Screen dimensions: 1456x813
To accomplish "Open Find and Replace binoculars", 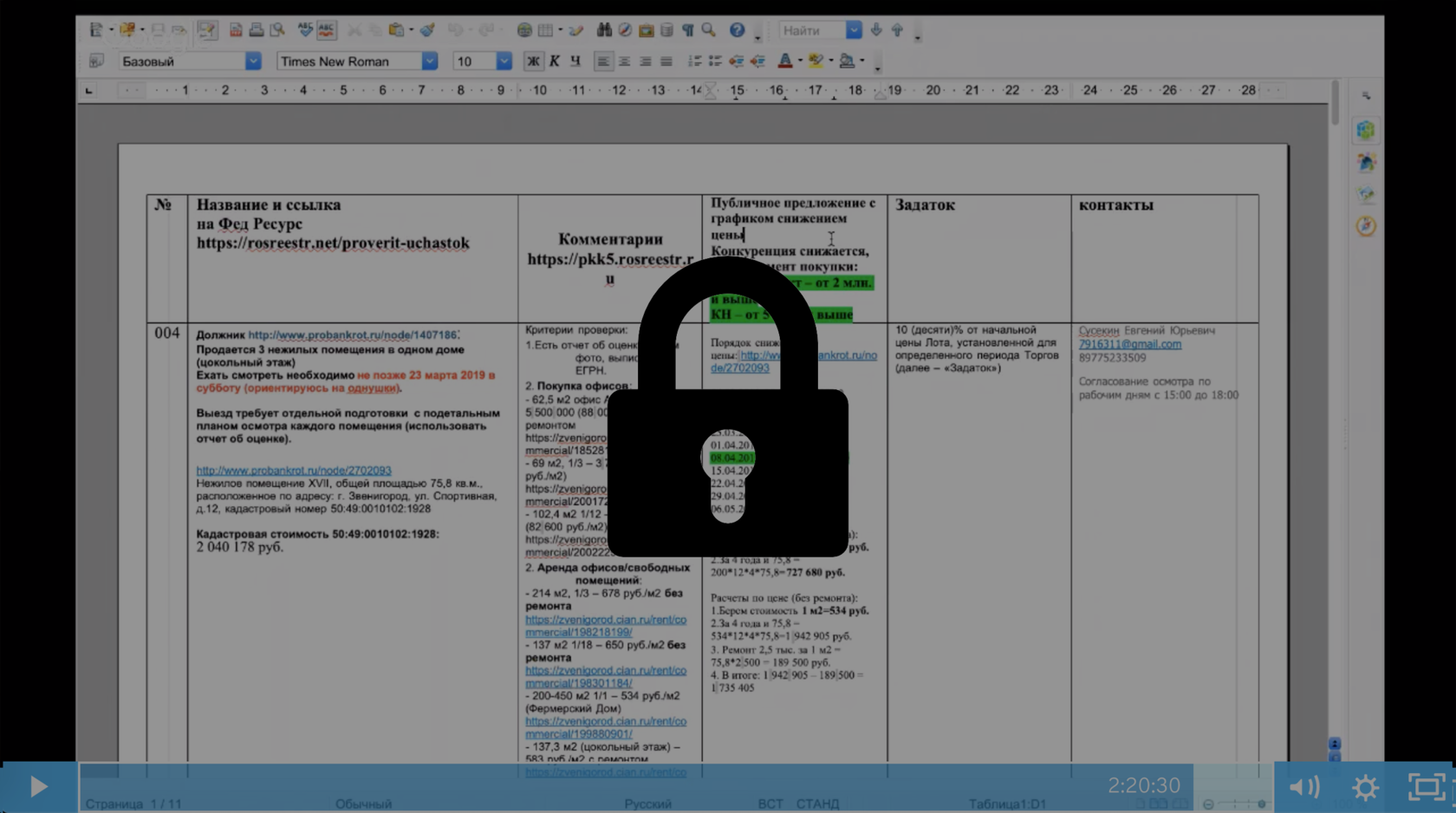I will click(604, 30).
